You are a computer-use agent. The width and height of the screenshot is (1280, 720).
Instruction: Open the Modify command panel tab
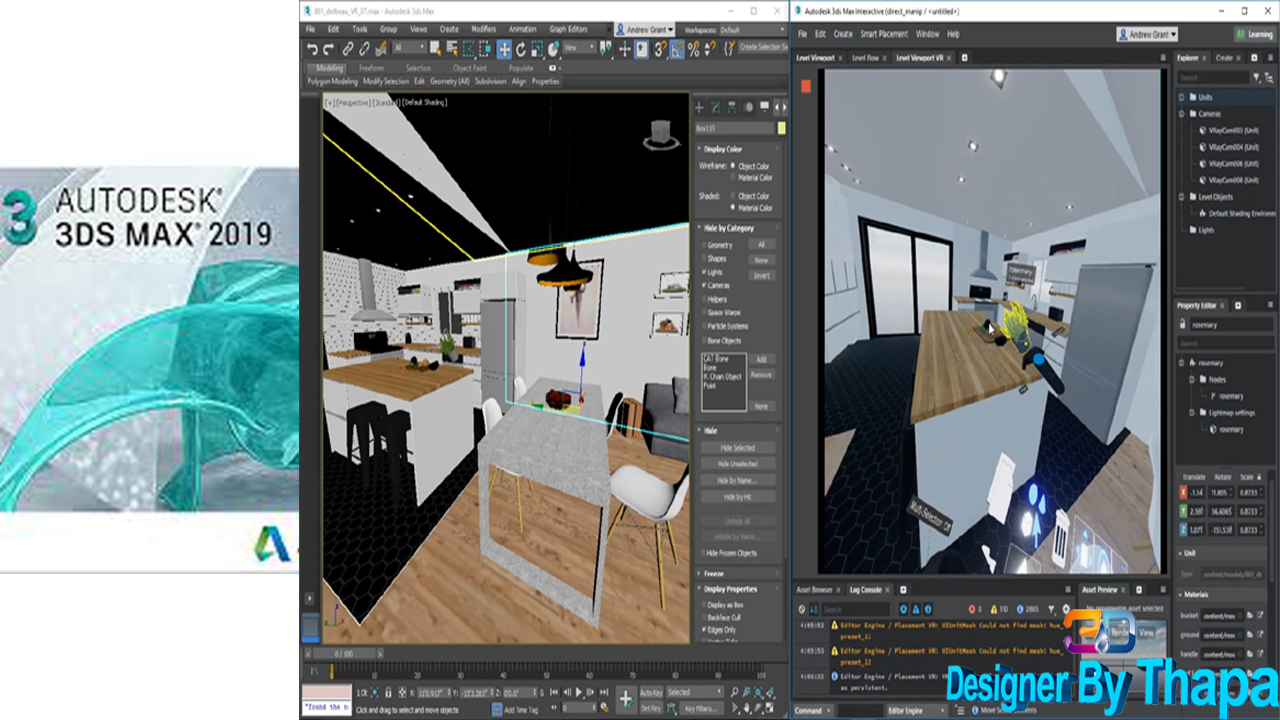(716, 107)
